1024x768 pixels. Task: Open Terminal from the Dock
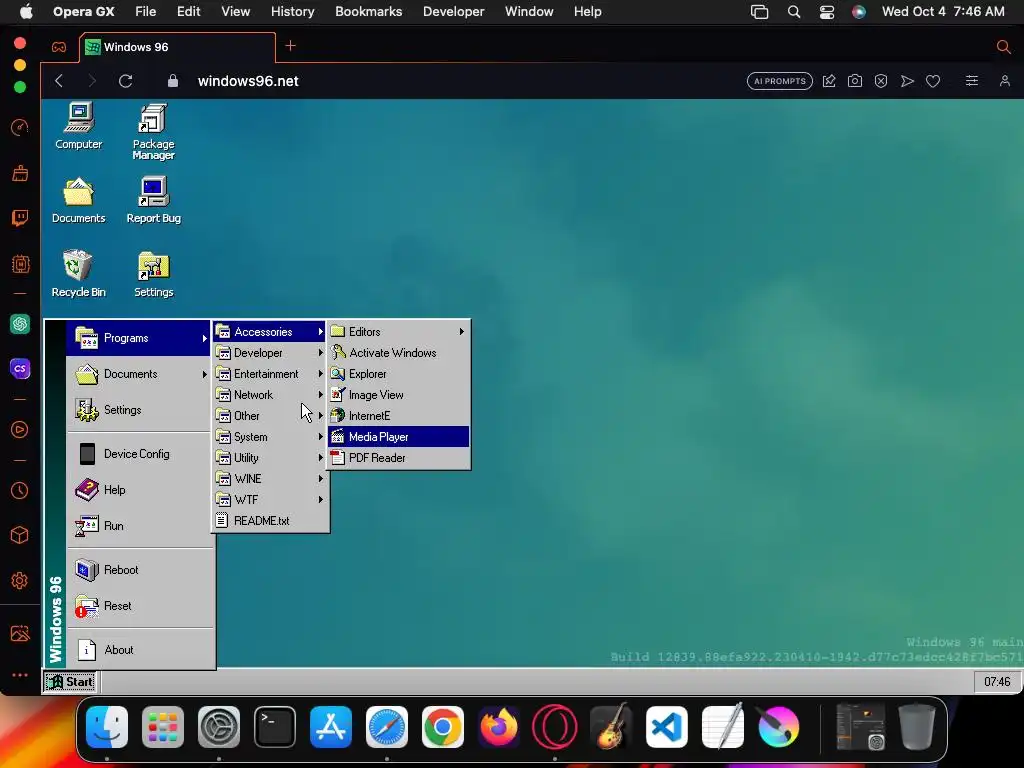click(275, 727)
